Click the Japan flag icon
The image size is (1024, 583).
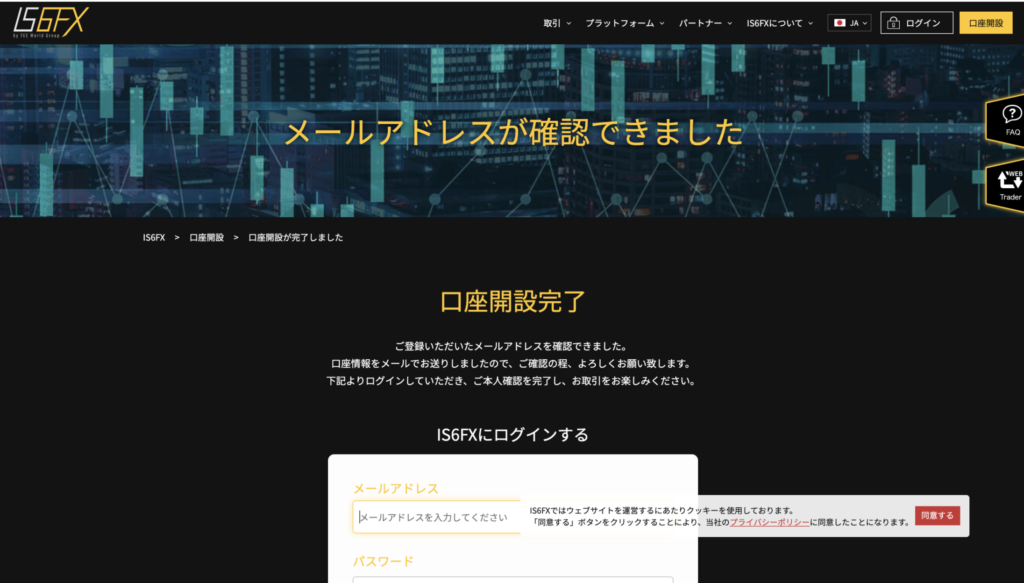840,23
